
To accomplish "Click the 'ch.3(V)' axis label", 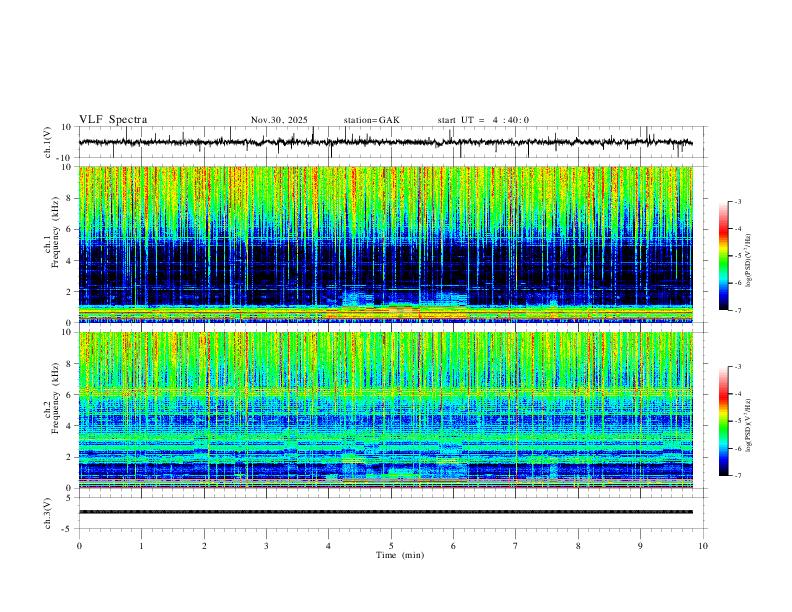I will coord(48,513).
